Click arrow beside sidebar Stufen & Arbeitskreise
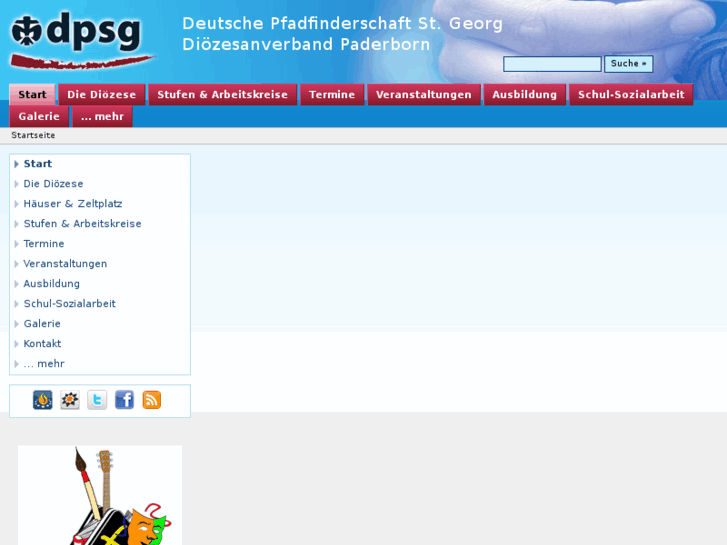This screenshot has height=545, width=727. [16, 224]
